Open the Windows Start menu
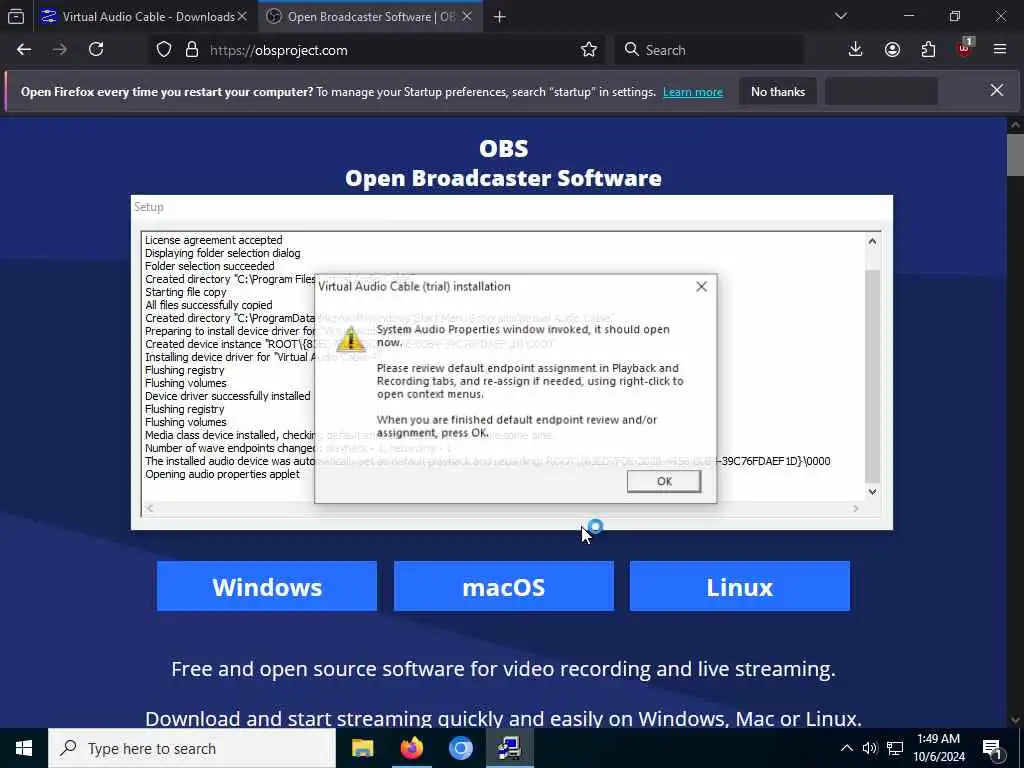1024x768 pixels. (24, 748)
